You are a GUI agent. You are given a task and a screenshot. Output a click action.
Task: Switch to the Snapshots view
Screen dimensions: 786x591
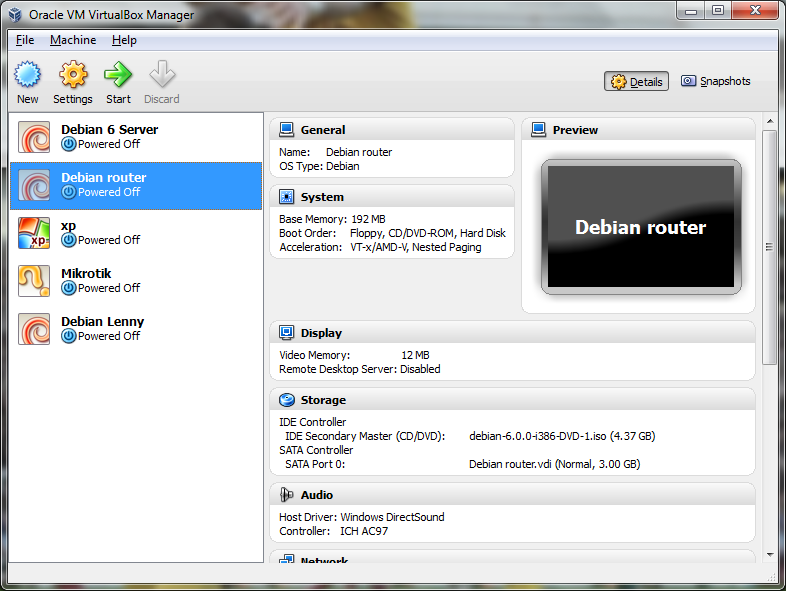point(715,81)
